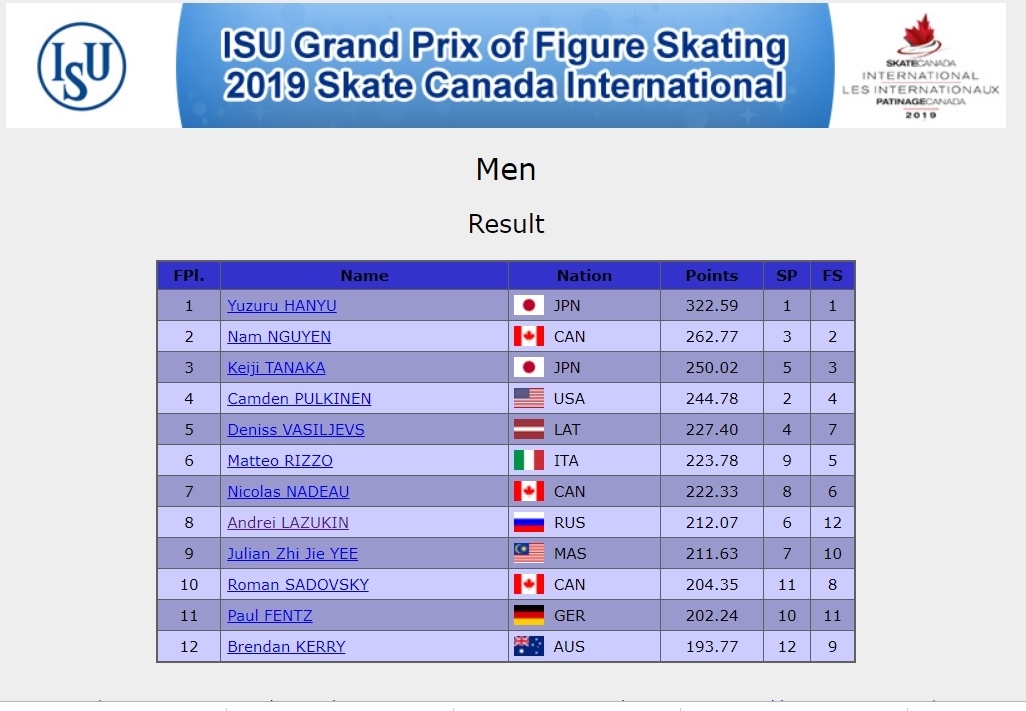Open Deniss VASILJEVS biography link

click(296, 430)
